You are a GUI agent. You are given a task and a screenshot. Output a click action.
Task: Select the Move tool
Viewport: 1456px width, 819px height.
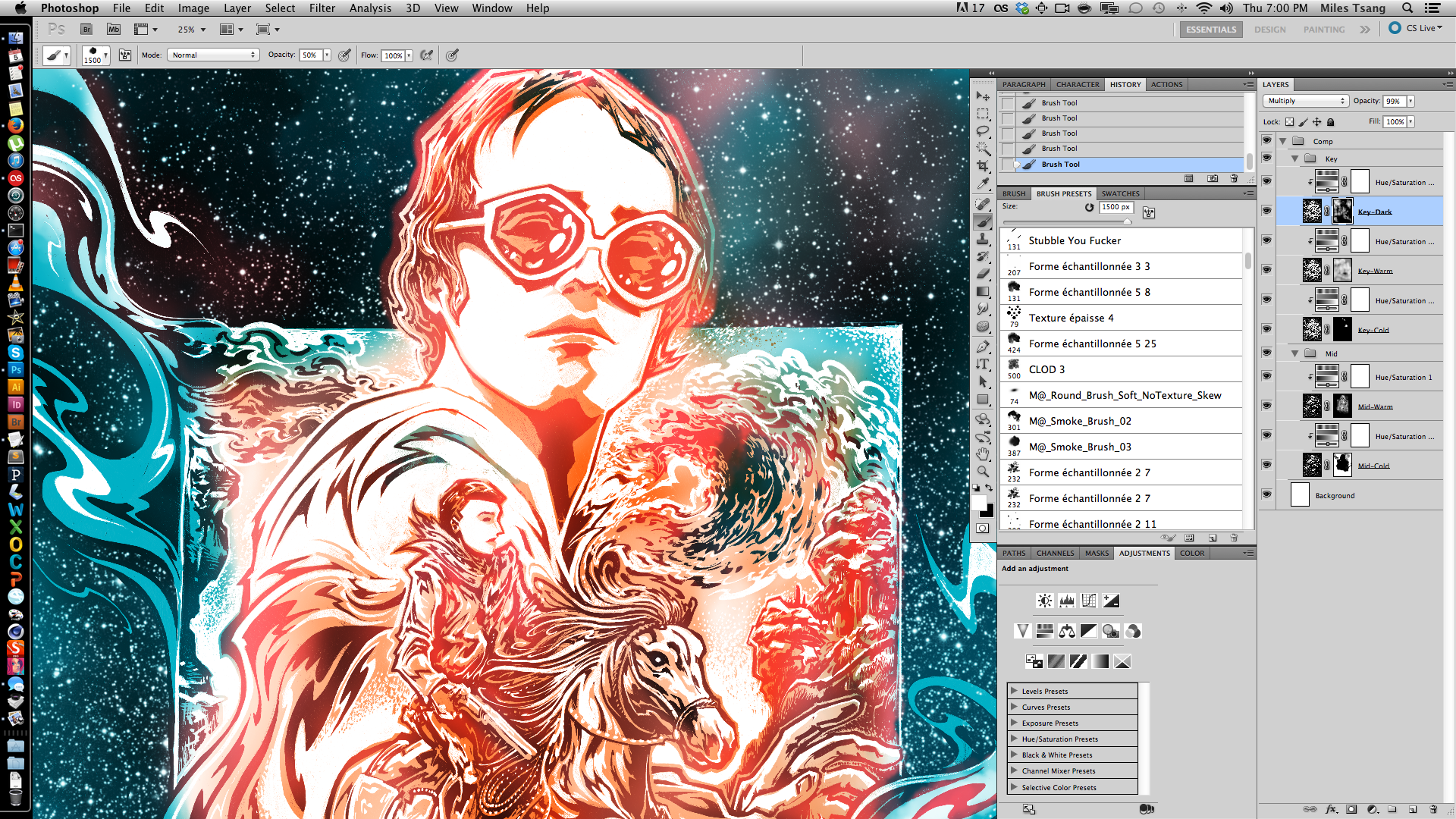[983, 96]
